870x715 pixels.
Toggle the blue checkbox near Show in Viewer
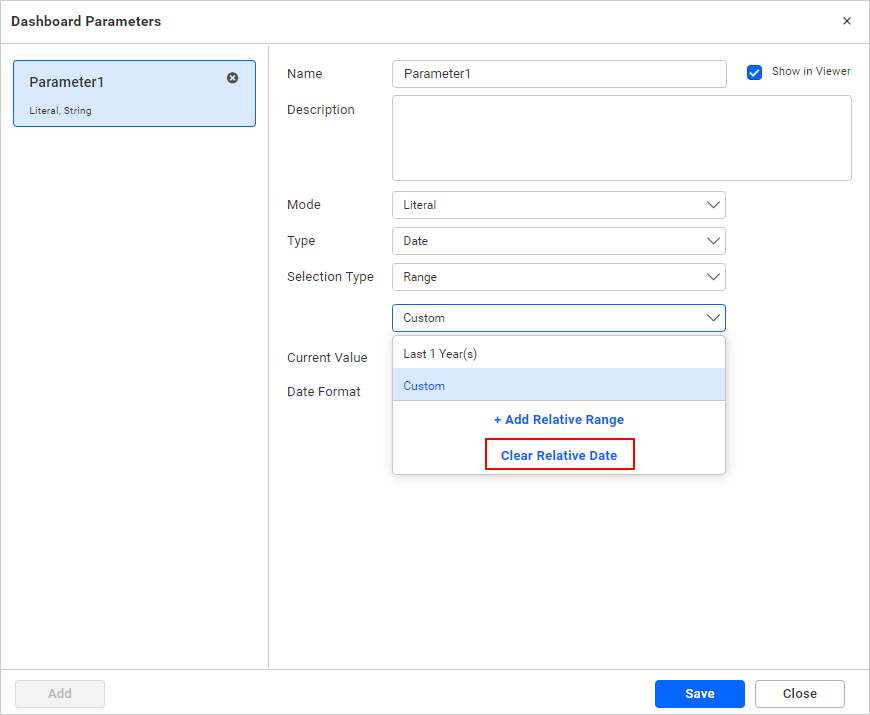click(754, 71)
